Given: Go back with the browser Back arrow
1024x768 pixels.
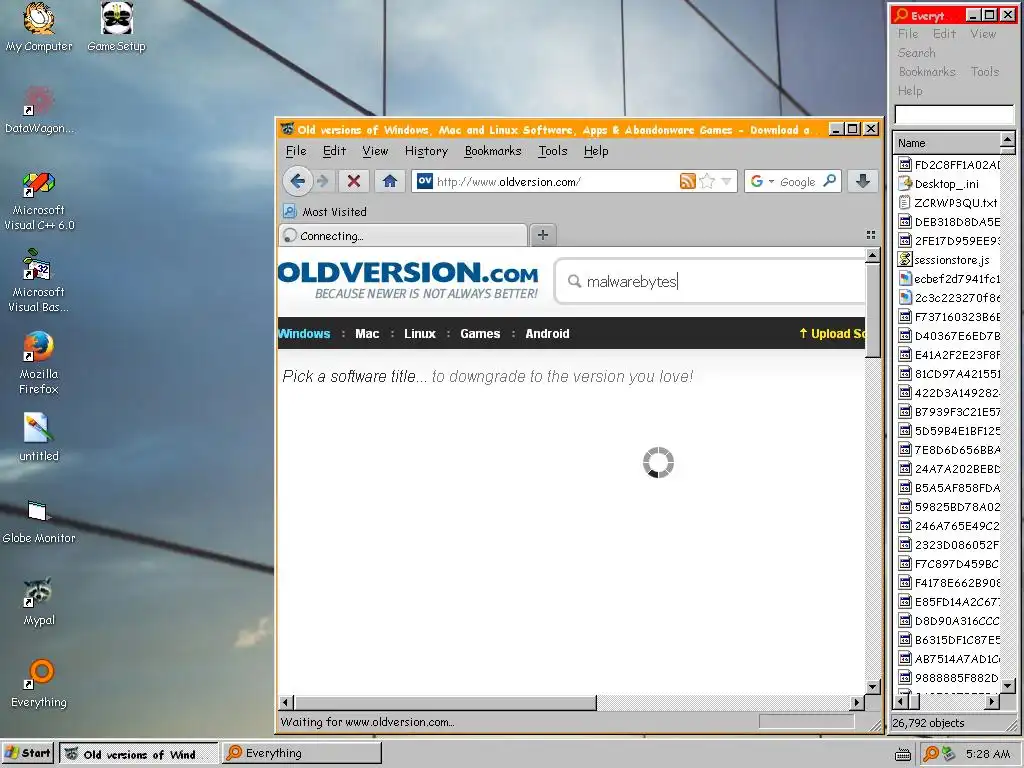Looking at the screenshot, I should (297, 181).
